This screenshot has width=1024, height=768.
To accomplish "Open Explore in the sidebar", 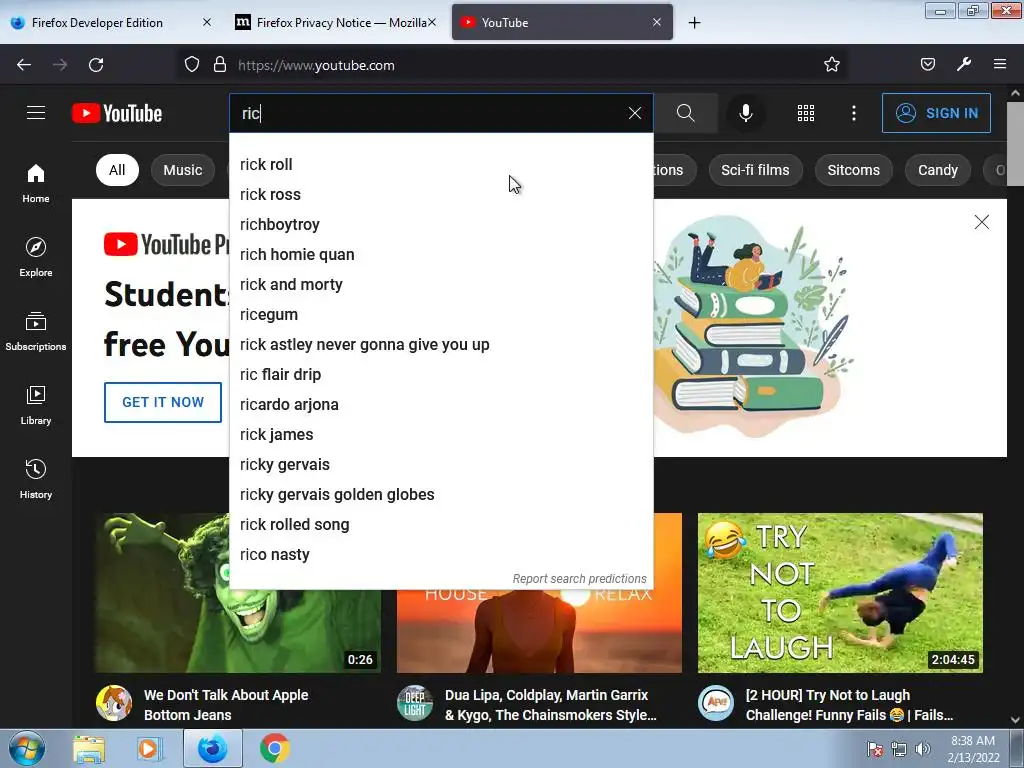I will click(x=36, y=257).
